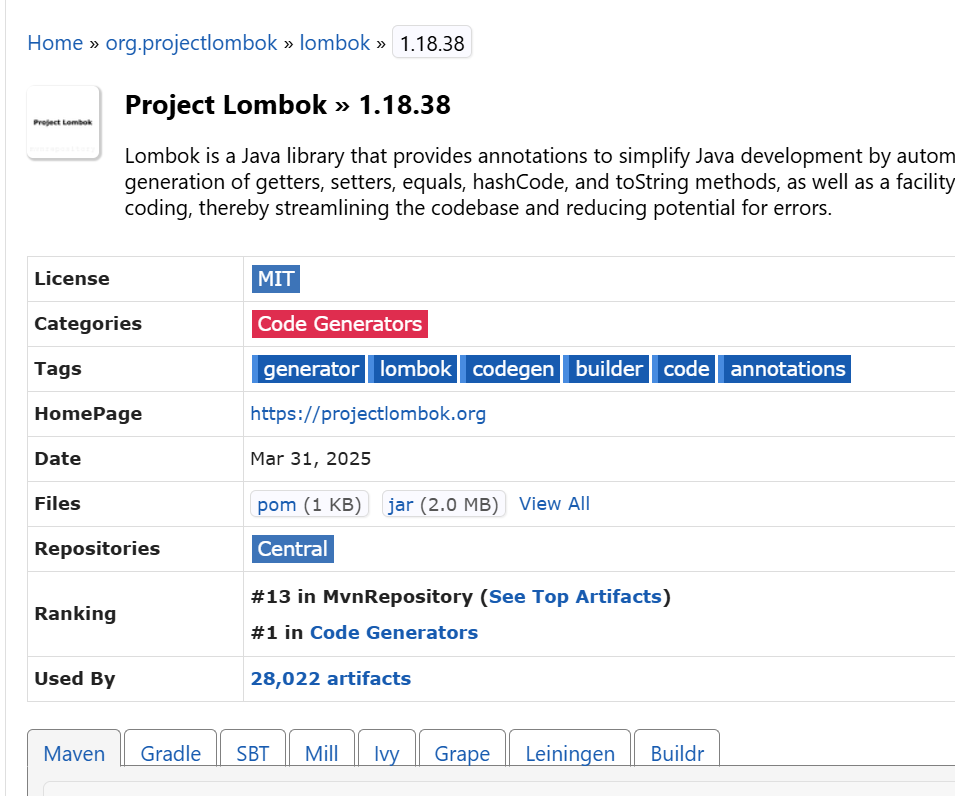Switch to the Leiningen tab
The width and height of the screenshot is (955, 796).
coord(569,753)
